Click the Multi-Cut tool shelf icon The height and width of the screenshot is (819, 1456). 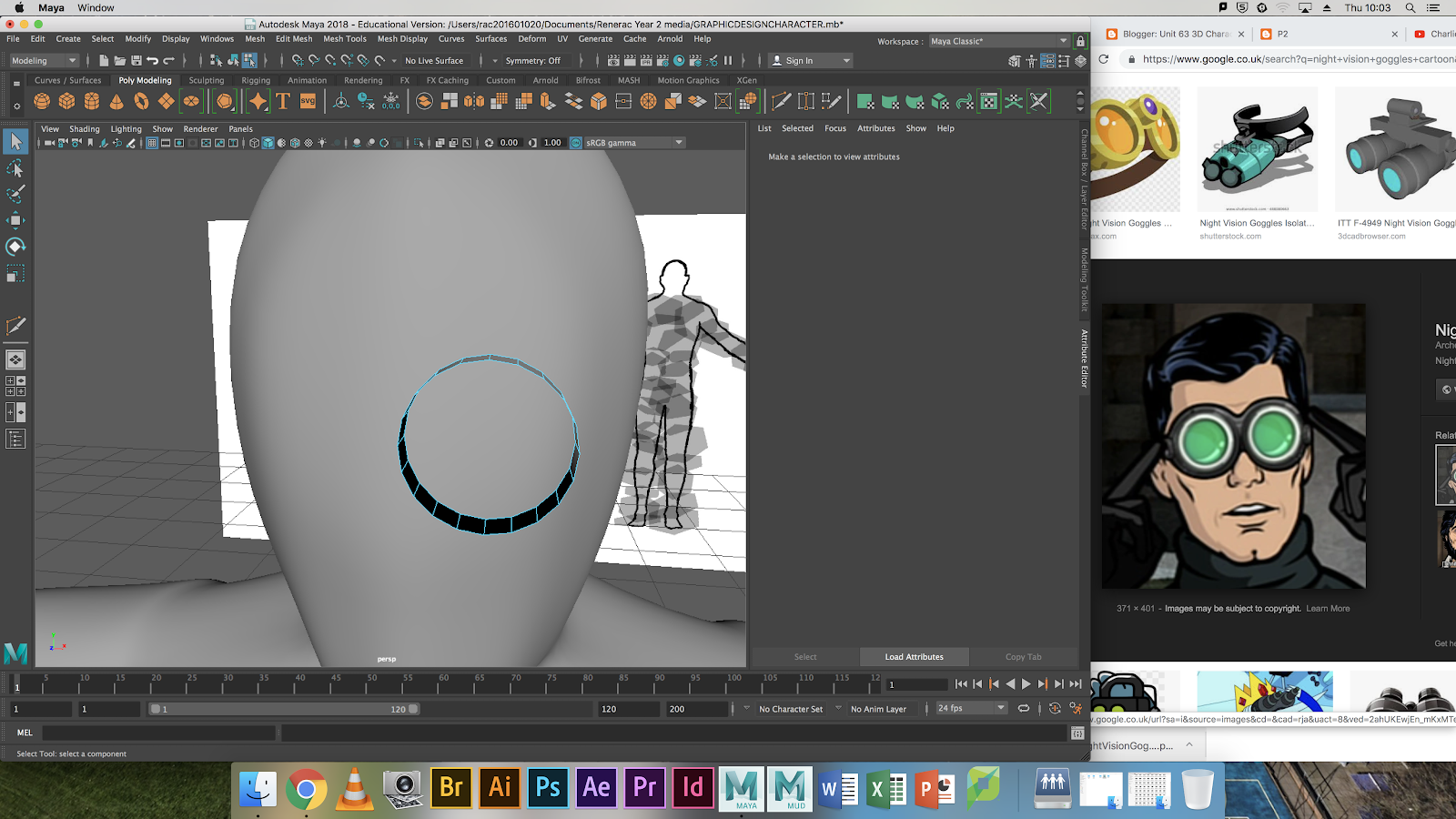(x=781, y=102)
